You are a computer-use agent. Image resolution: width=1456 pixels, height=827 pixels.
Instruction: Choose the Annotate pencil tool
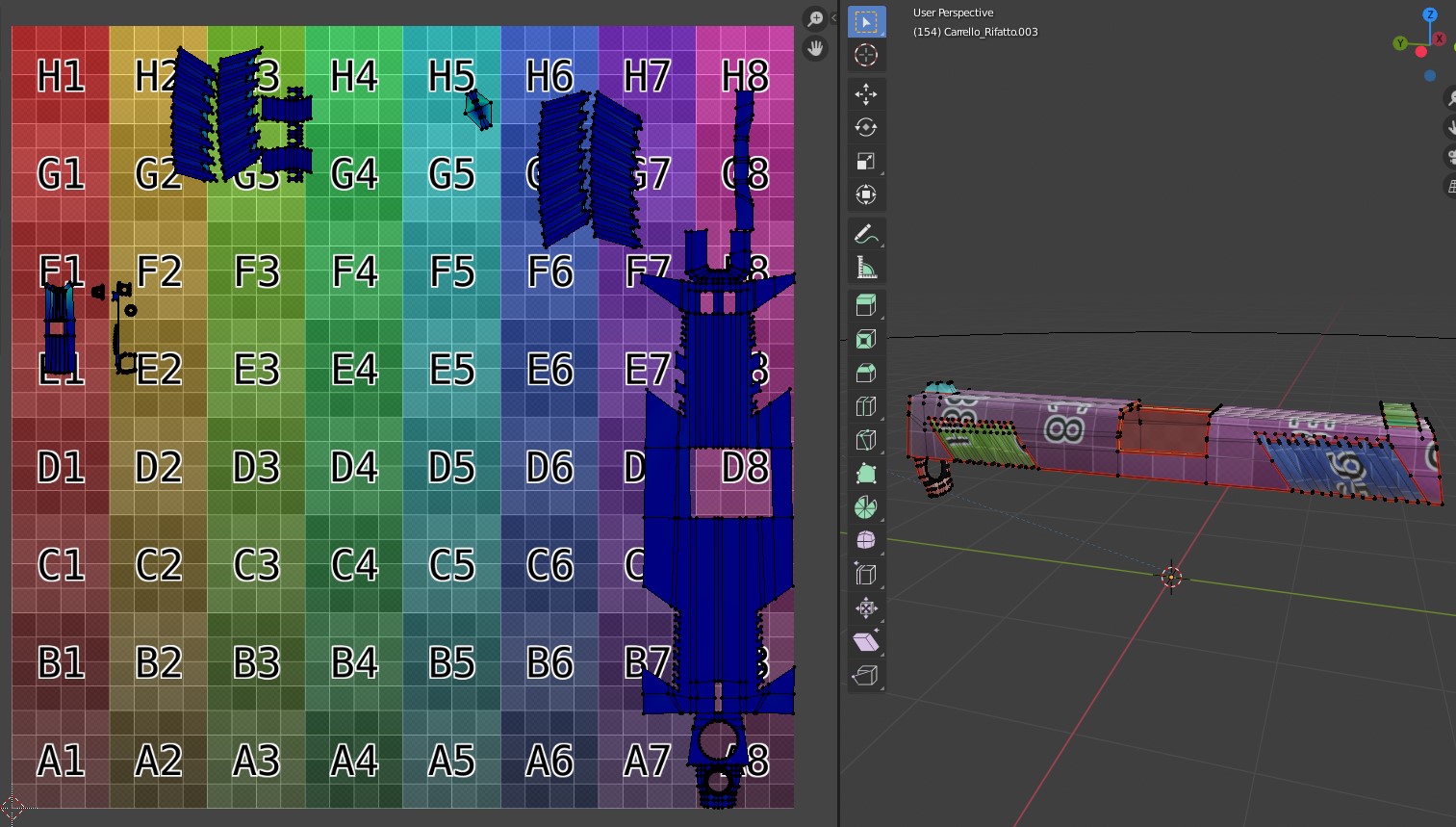click(x=866, y=234)
